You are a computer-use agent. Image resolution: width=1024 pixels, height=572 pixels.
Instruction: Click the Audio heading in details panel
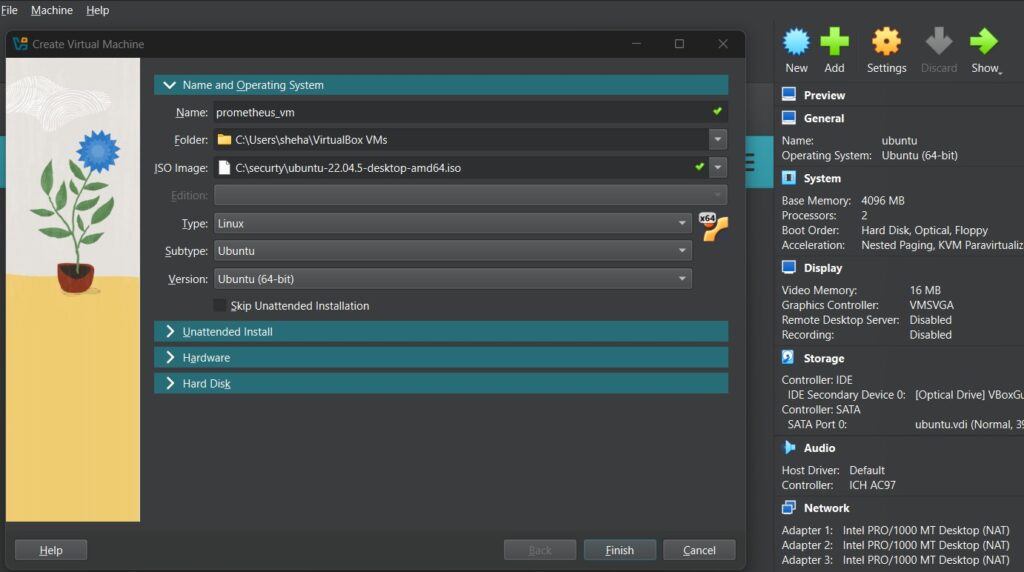point(819,448)
